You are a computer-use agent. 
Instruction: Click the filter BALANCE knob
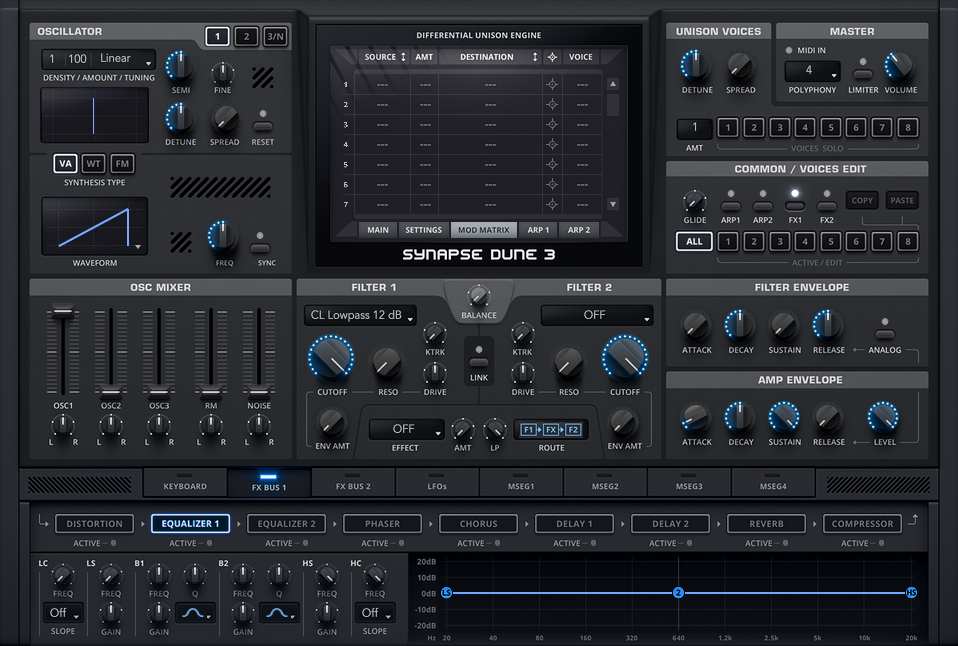coord(478,296)
